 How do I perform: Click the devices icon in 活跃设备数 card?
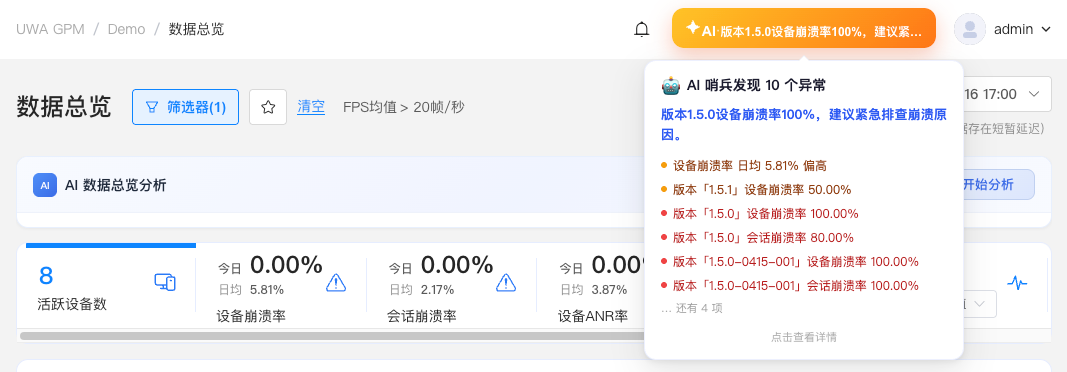point(165,282)
